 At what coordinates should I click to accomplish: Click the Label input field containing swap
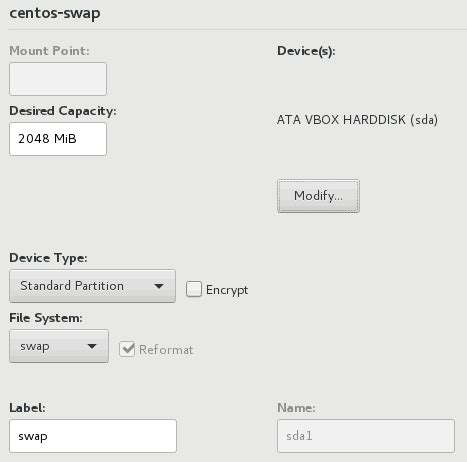93,436
